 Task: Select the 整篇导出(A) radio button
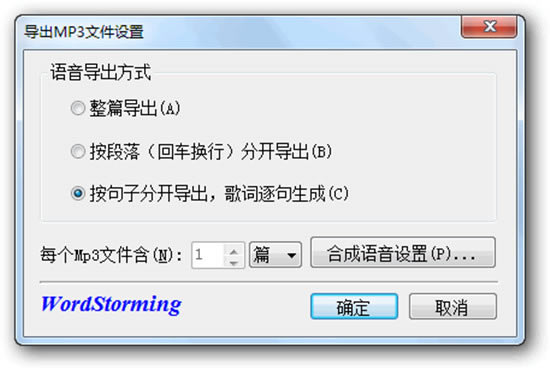coord(78,108)
